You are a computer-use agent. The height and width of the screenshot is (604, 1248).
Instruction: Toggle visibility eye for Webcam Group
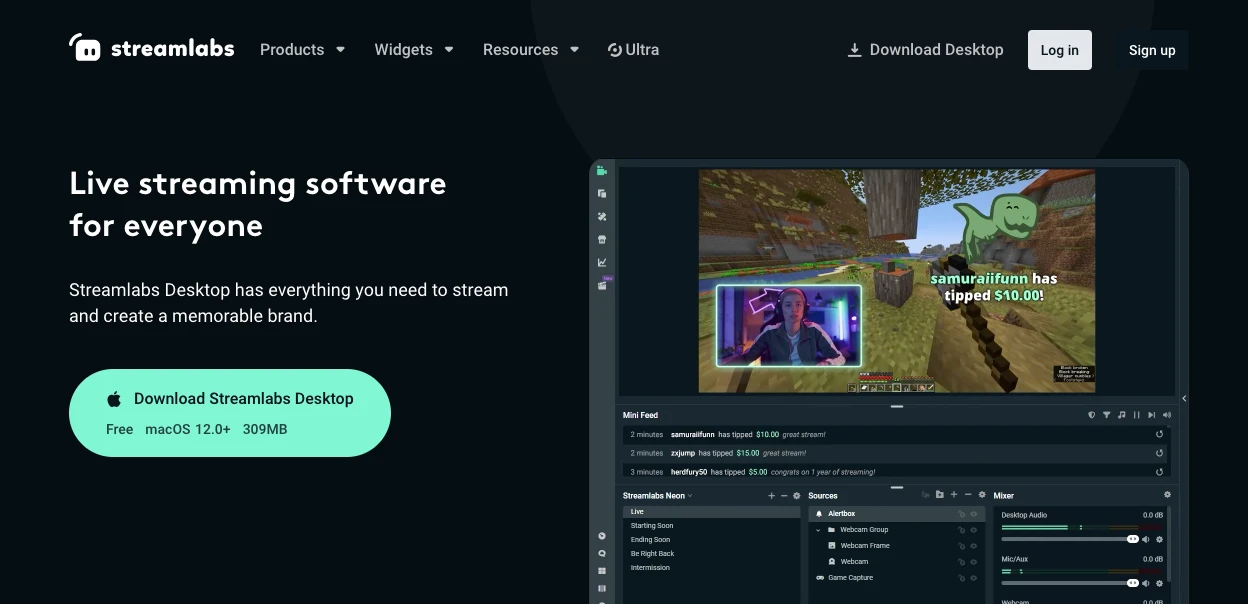click(974, 530)
